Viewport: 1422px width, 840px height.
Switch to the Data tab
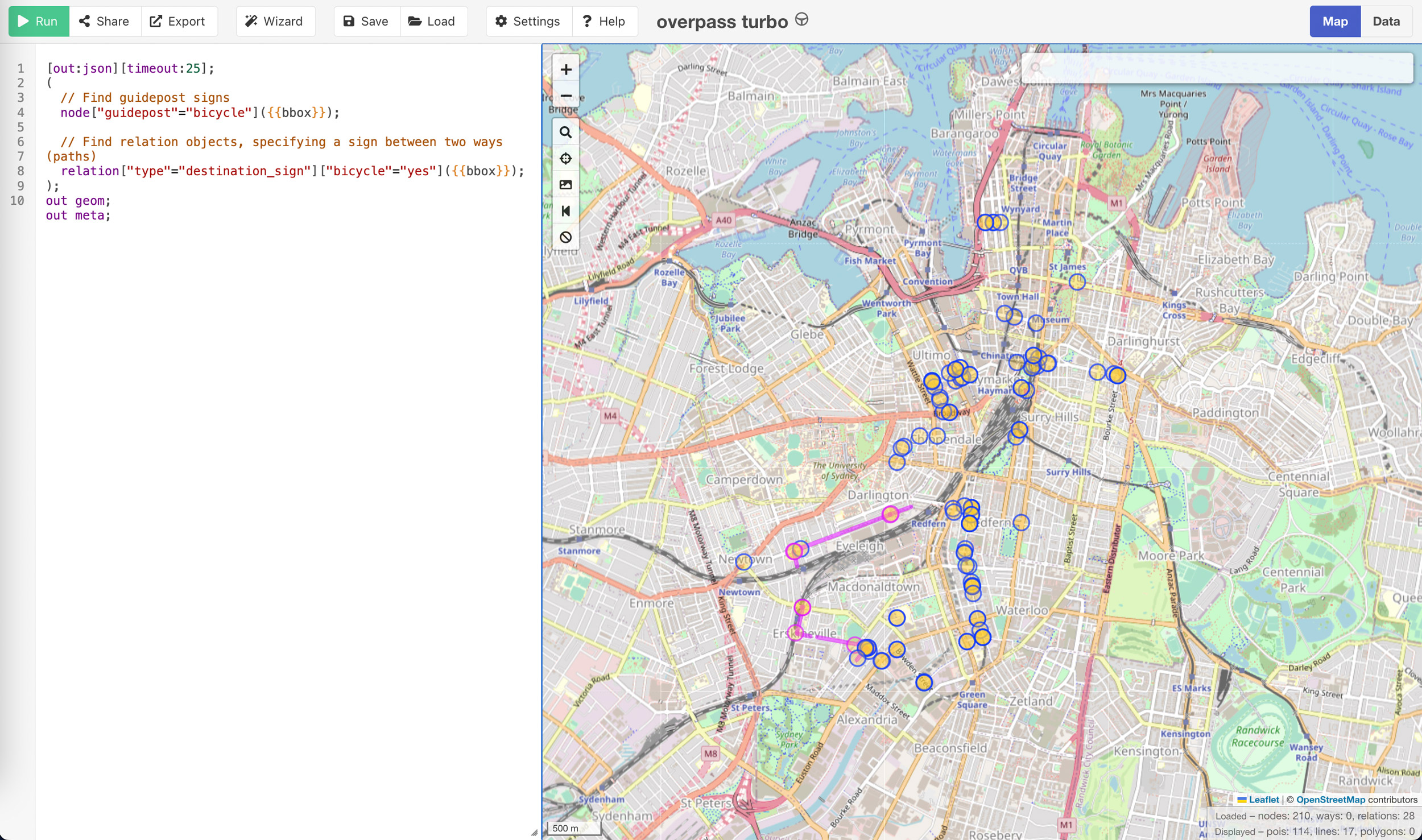click(1386, 21)
